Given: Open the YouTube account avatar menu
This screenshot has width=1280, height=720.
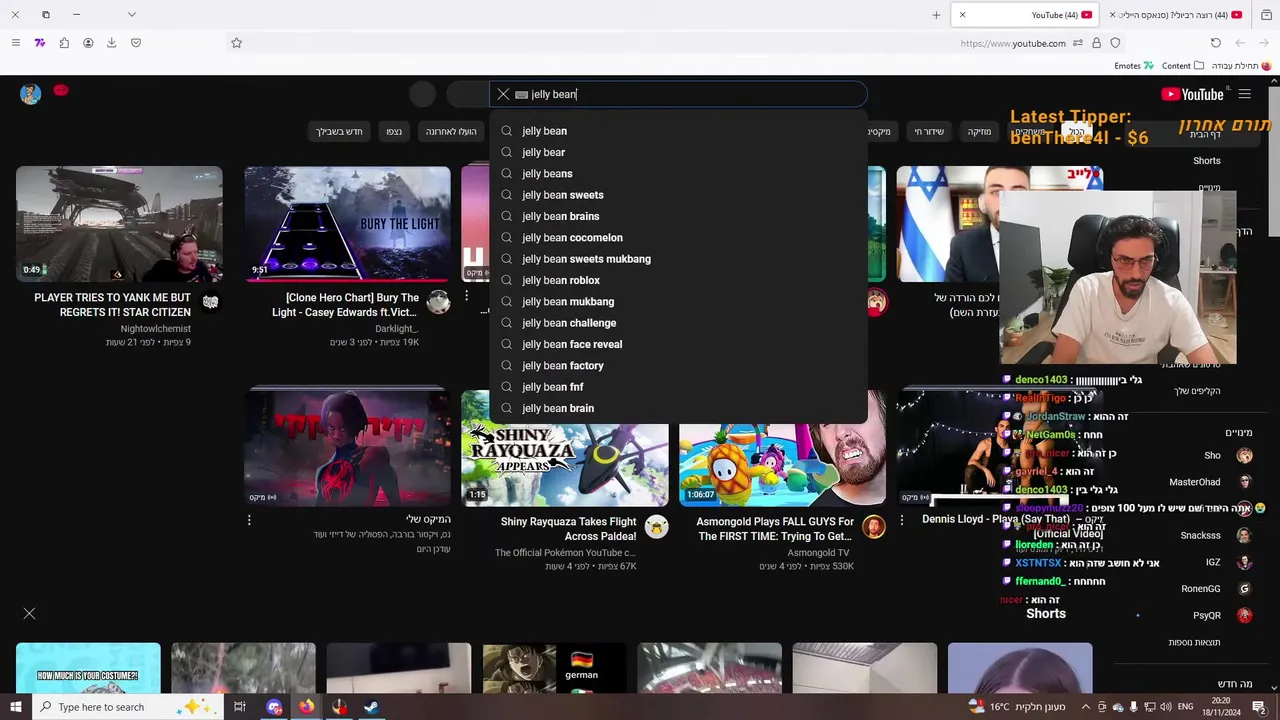Looking at the screenshot, I should pyautogui.click(x=30, y=94).
